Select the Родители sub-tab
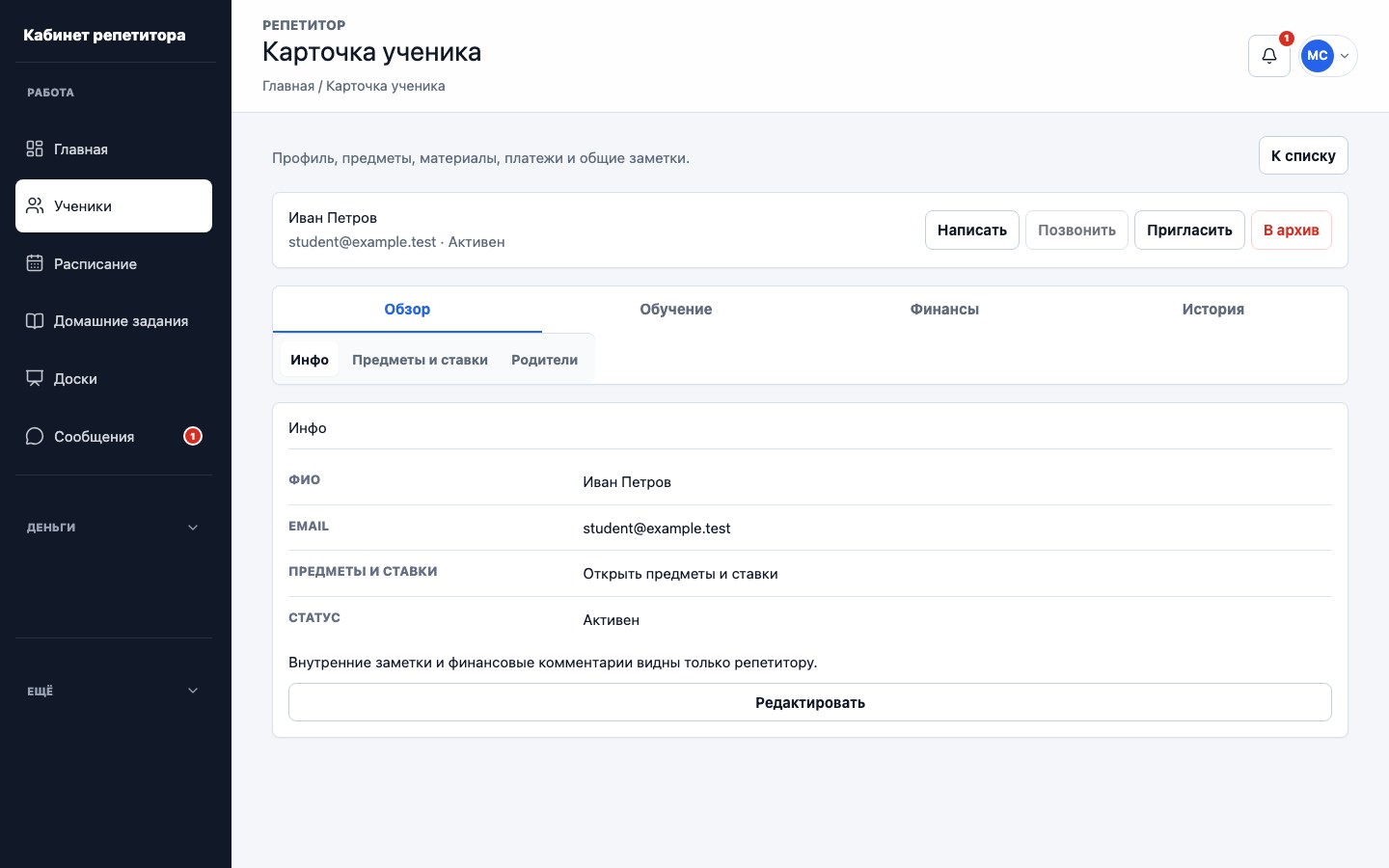 click(x=544, y=360)
